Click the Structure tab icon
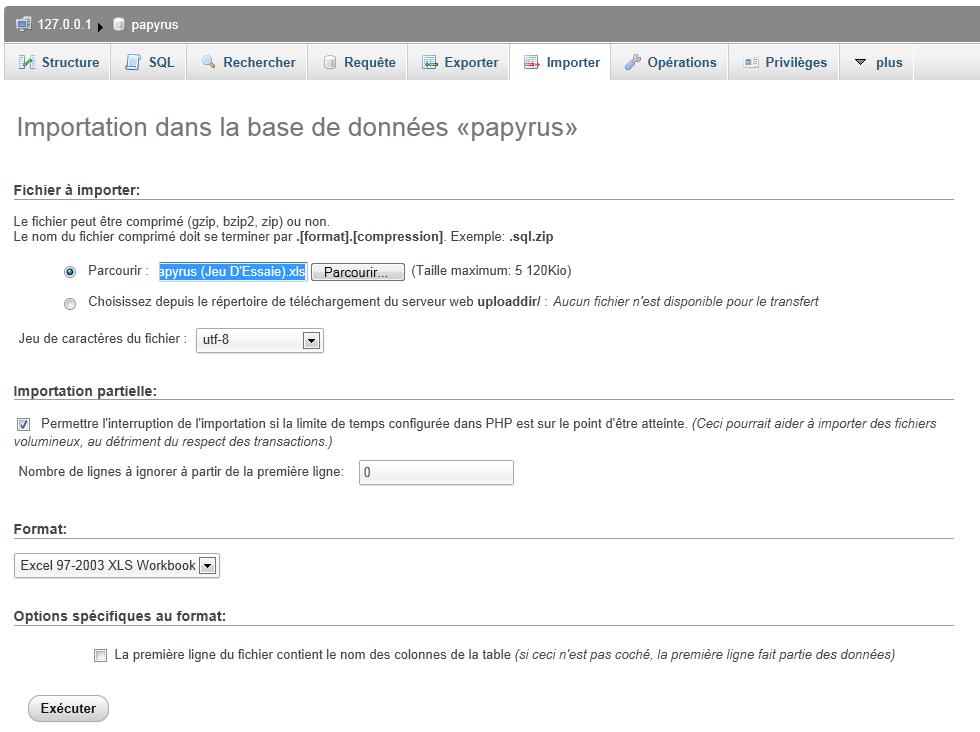Image resolution: width=980 pixels, height=732 pixels. pos(27,62)
